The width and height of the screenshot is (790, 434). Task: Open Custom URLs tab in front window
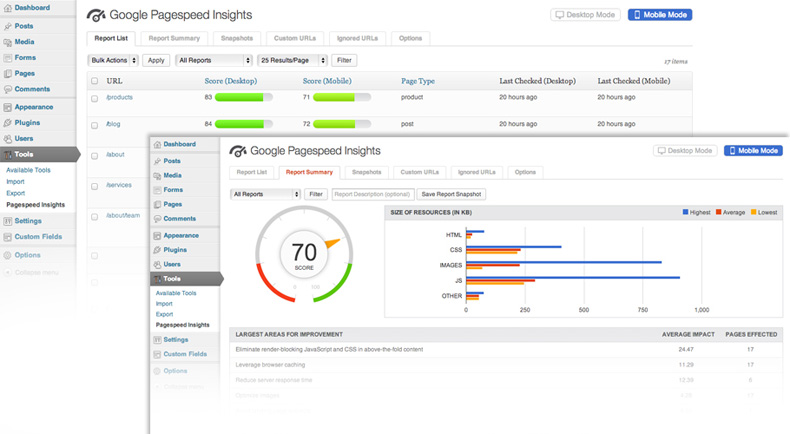(420, 172)
